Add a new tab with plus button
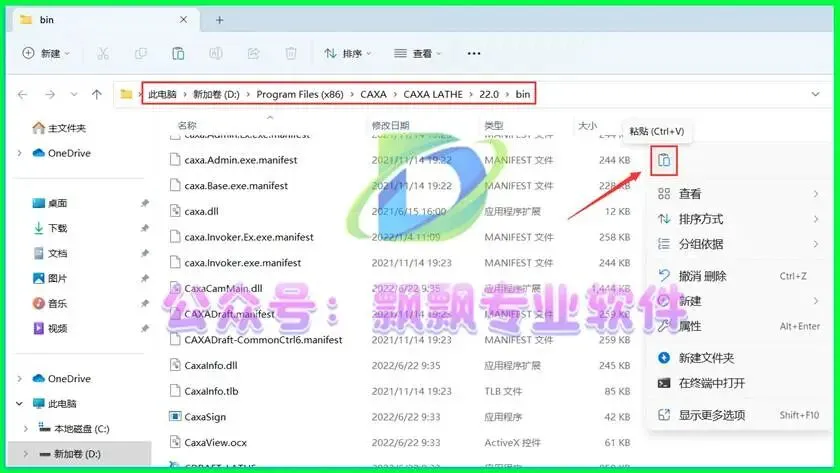The width and height of the screenshot is (840, 473). click(x=220, y=20)
